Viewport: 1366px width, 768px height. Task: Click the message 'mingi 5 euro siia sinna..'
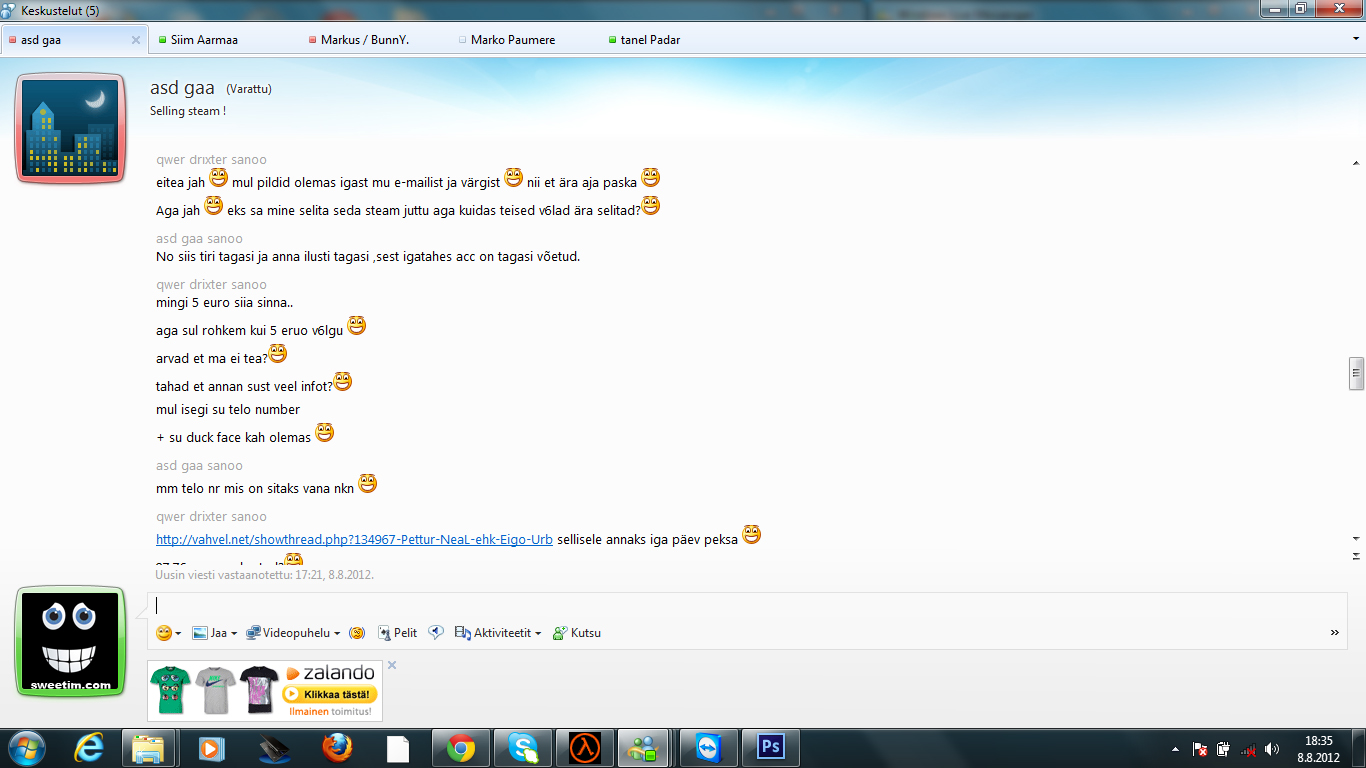point(225,302)
